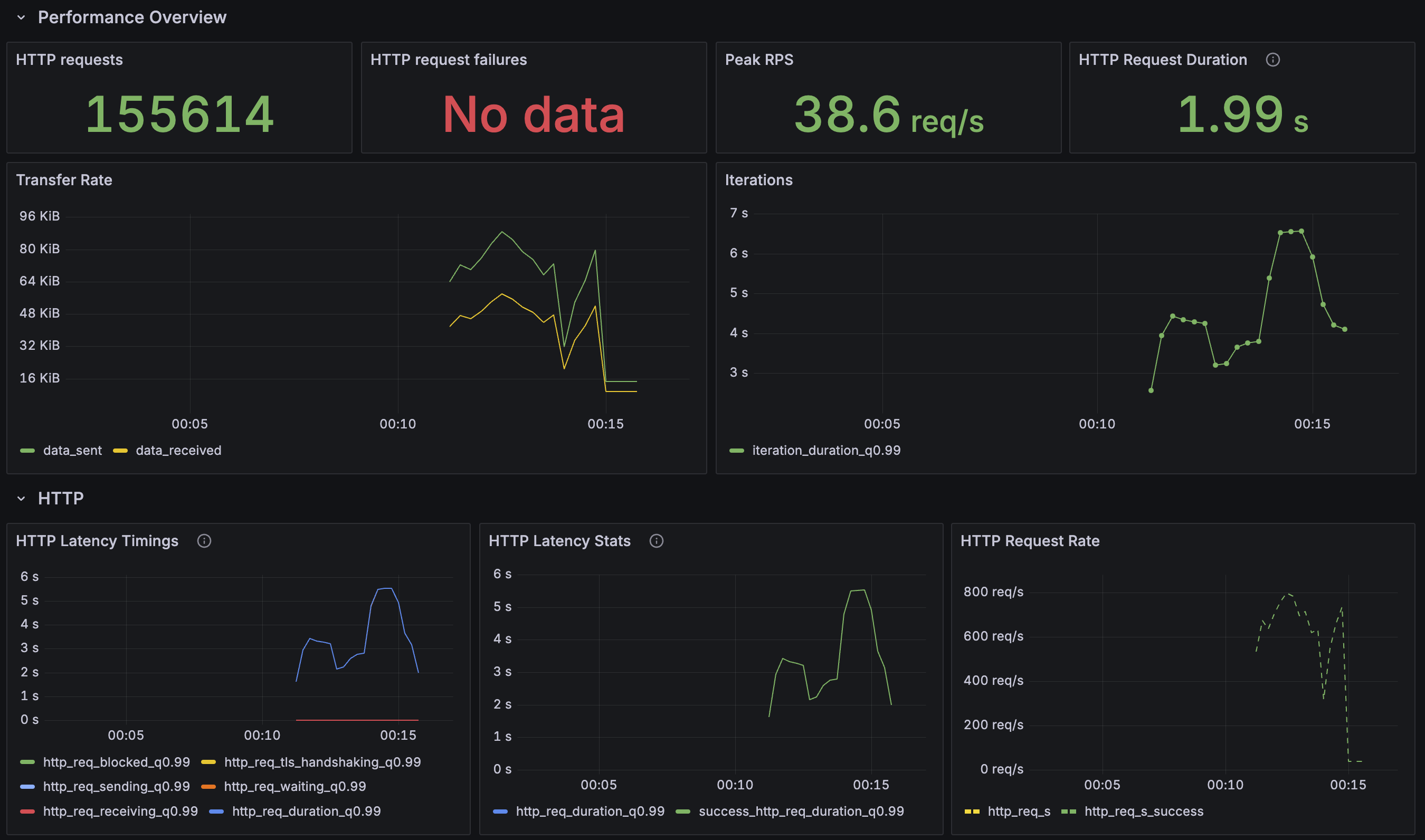Viewport: 1425px width, 840px height.
Task: Click info icon next to HTTP Latency Timings
Action: click(204, 541)
